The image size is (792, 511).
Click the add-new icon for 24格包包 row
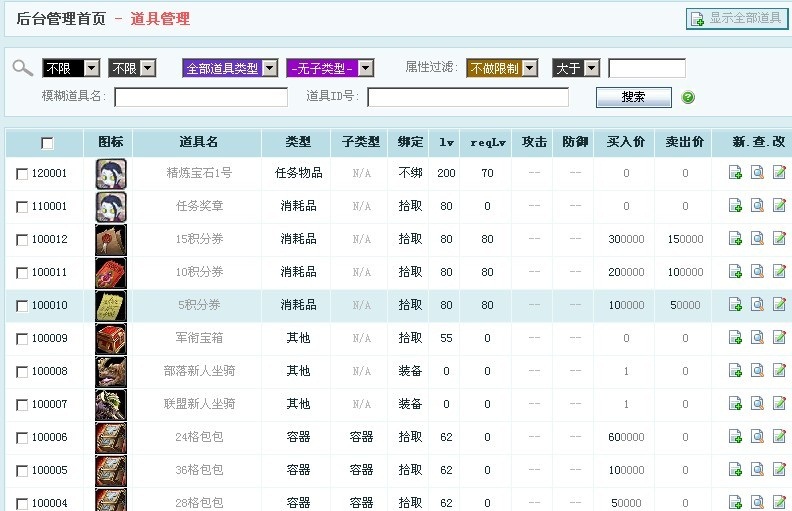click(x=735, y=437)
